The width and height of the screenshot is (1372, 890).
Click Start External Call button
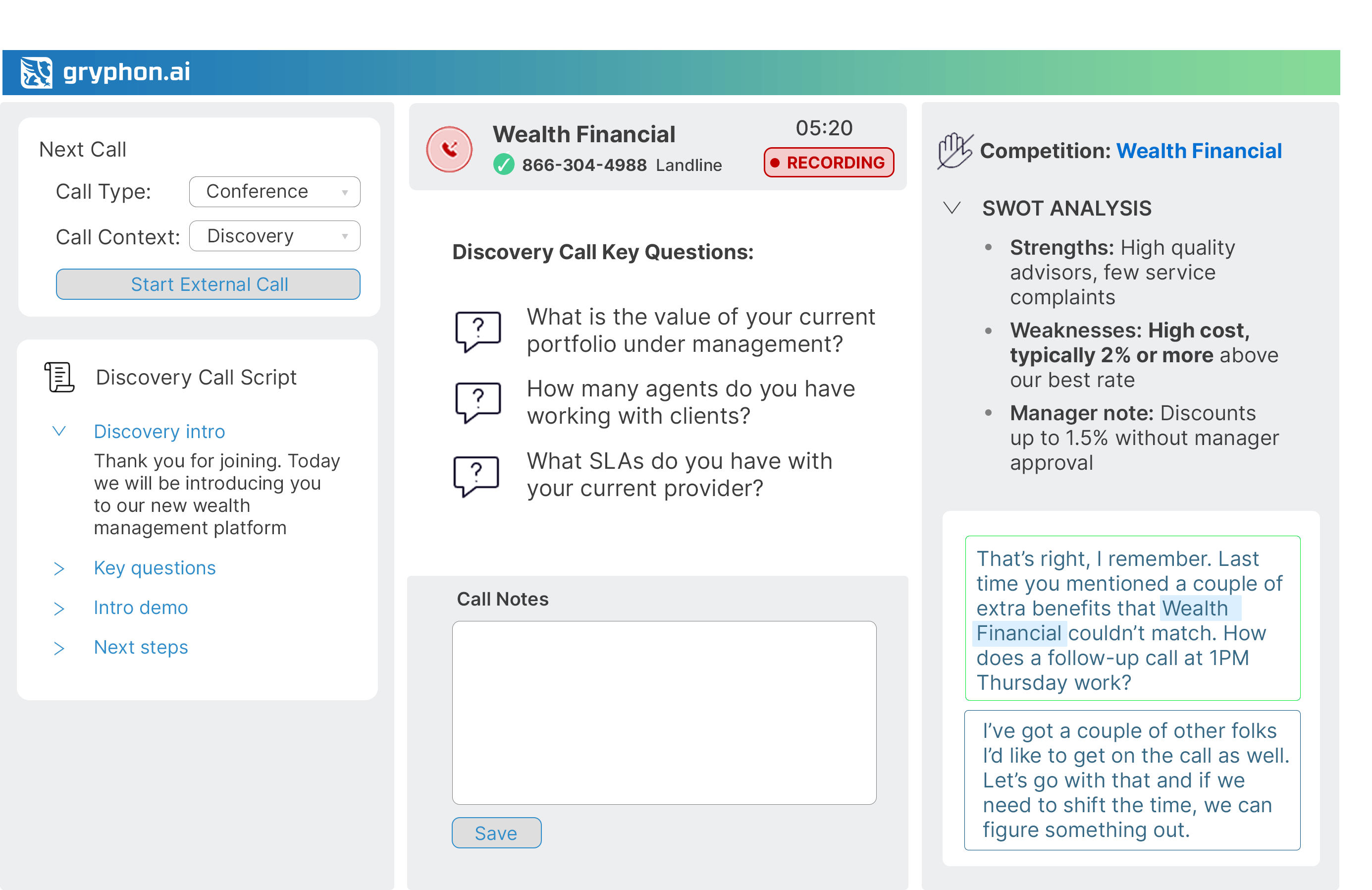coord(208,284)
